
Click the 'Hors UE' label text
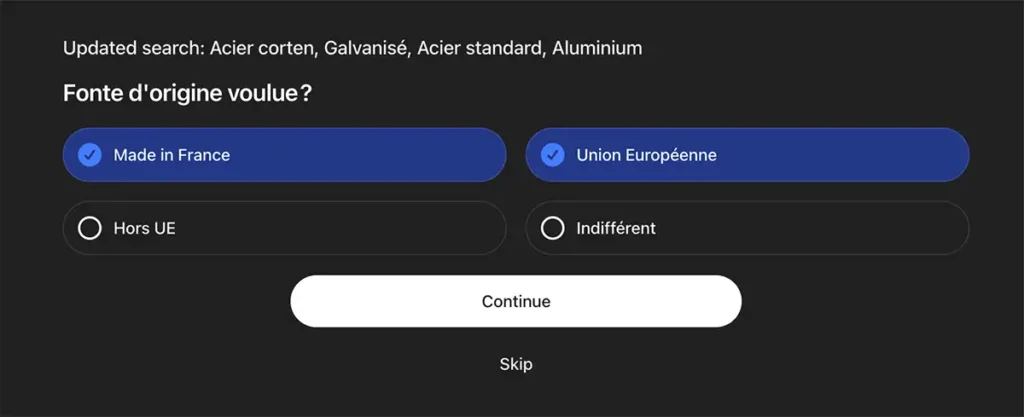(144, 229)
